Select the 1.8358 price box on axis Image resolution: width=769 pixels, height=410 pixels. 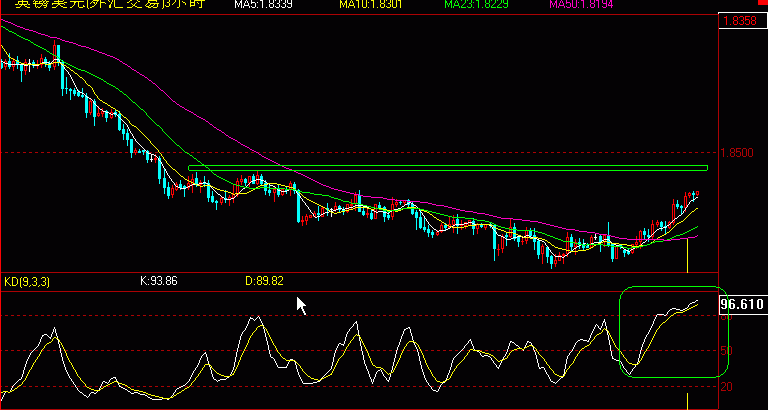742,22
